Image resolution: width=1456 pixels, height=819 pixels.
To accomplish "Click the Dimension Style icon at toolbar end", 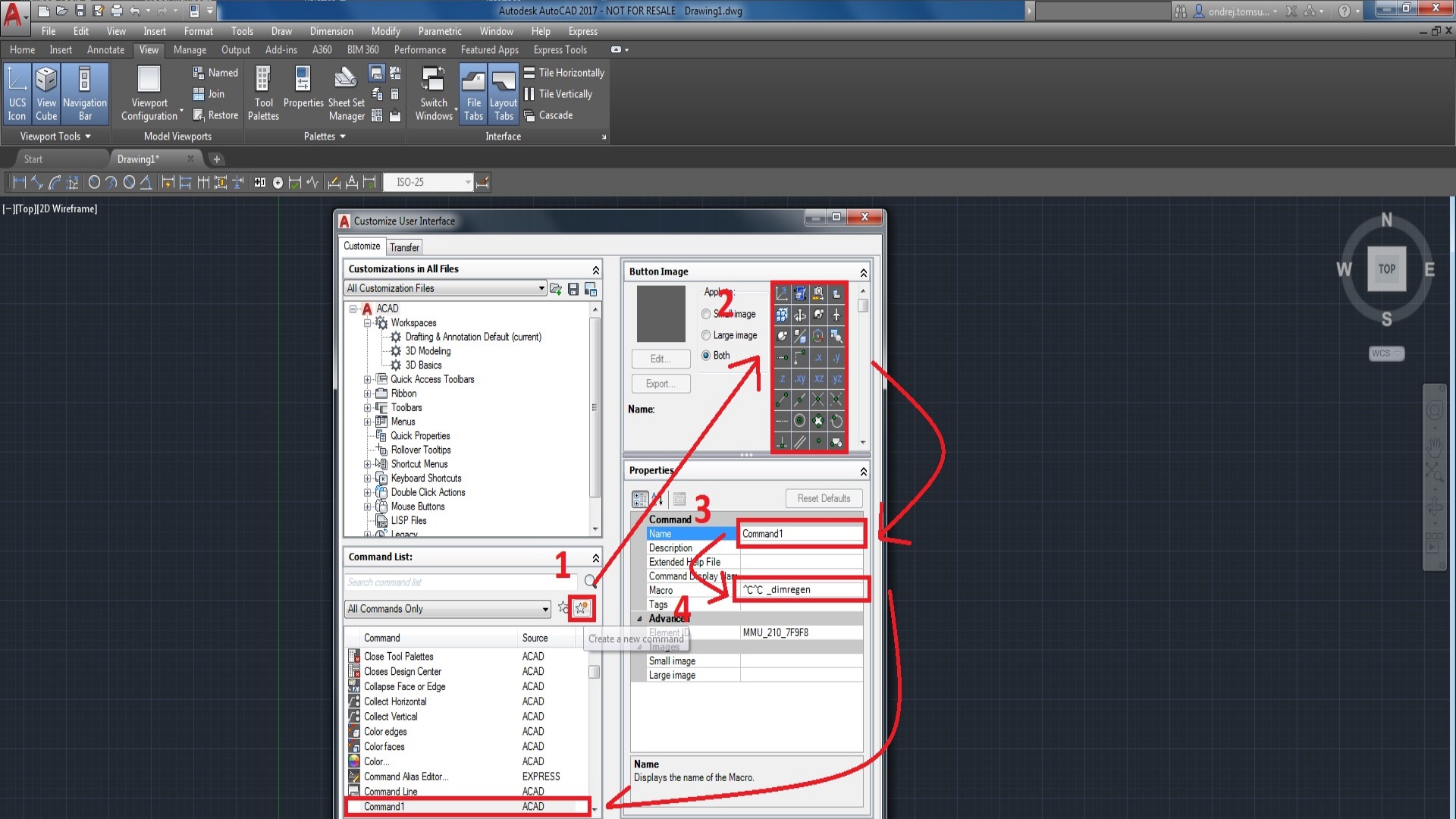I will tap(482, 182).
